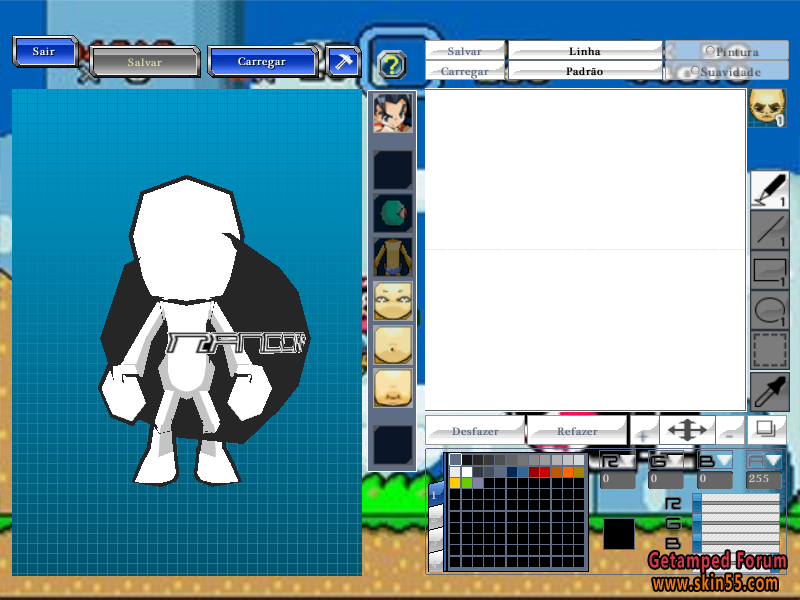Click the white Salvar texture button
Screen dimensions: 800x600
[465, 51]
